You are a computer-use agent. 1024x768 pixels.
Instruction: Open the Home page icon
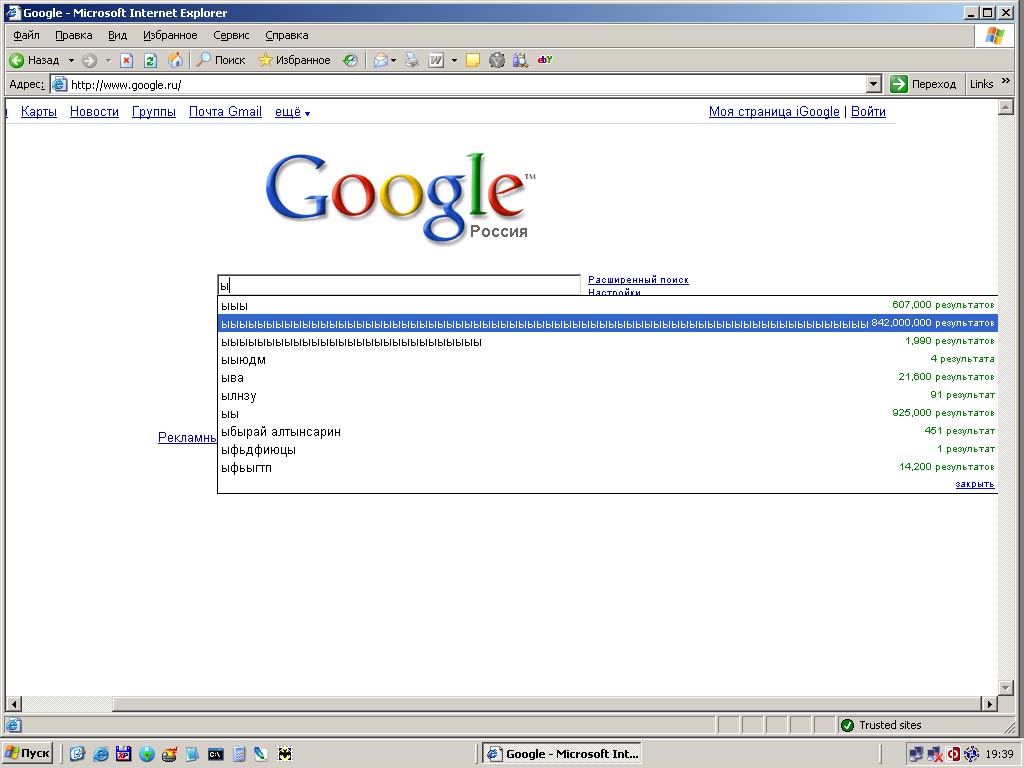(175, 61)
